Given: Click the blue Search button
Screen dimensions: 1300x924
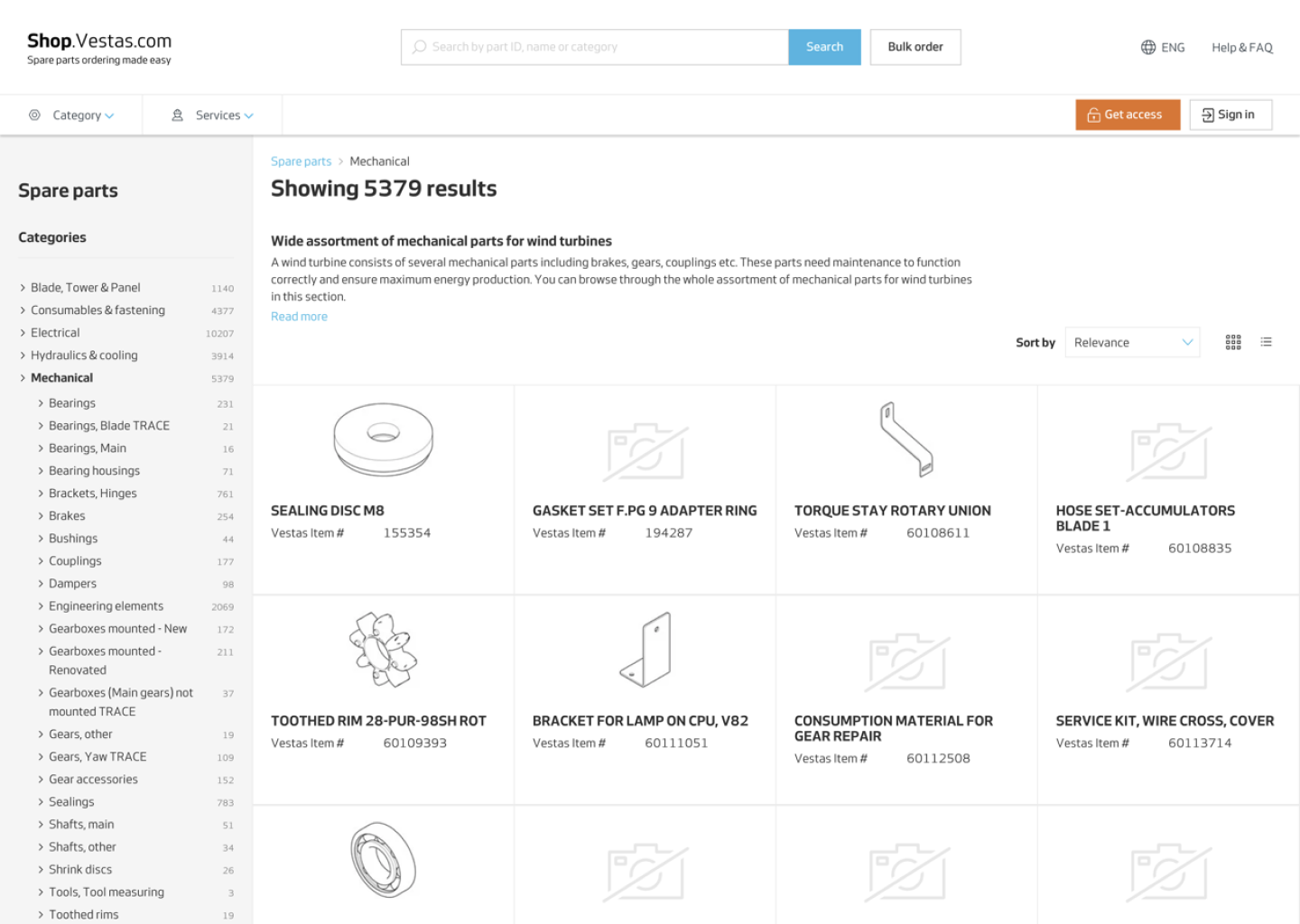Looking at the screenshot, I should pos(824,46).
